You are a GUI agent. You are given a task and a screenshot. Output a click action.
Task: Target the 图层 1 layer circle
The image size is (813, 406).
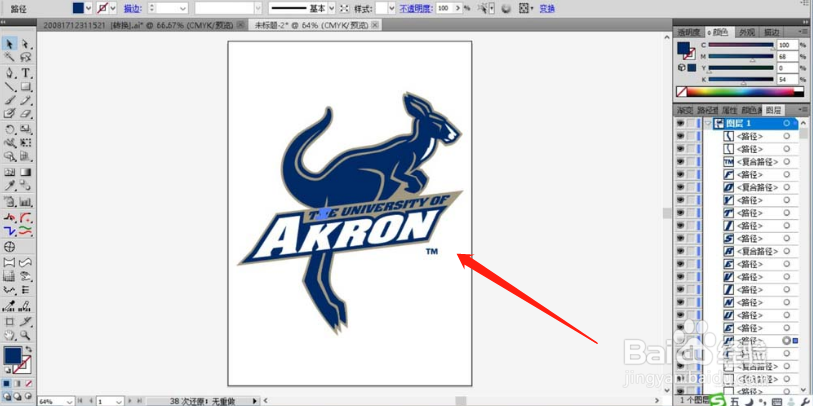pos(787,123)
